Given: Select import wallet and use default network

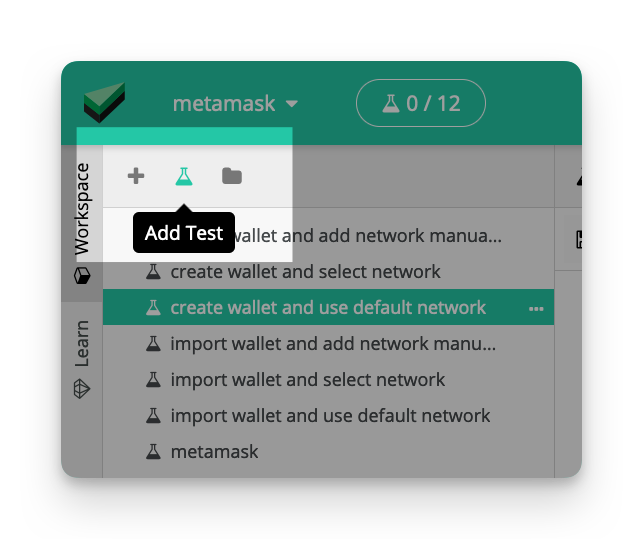Looking at the screenshot, I should pyautogui.click(x=328, y=416).
